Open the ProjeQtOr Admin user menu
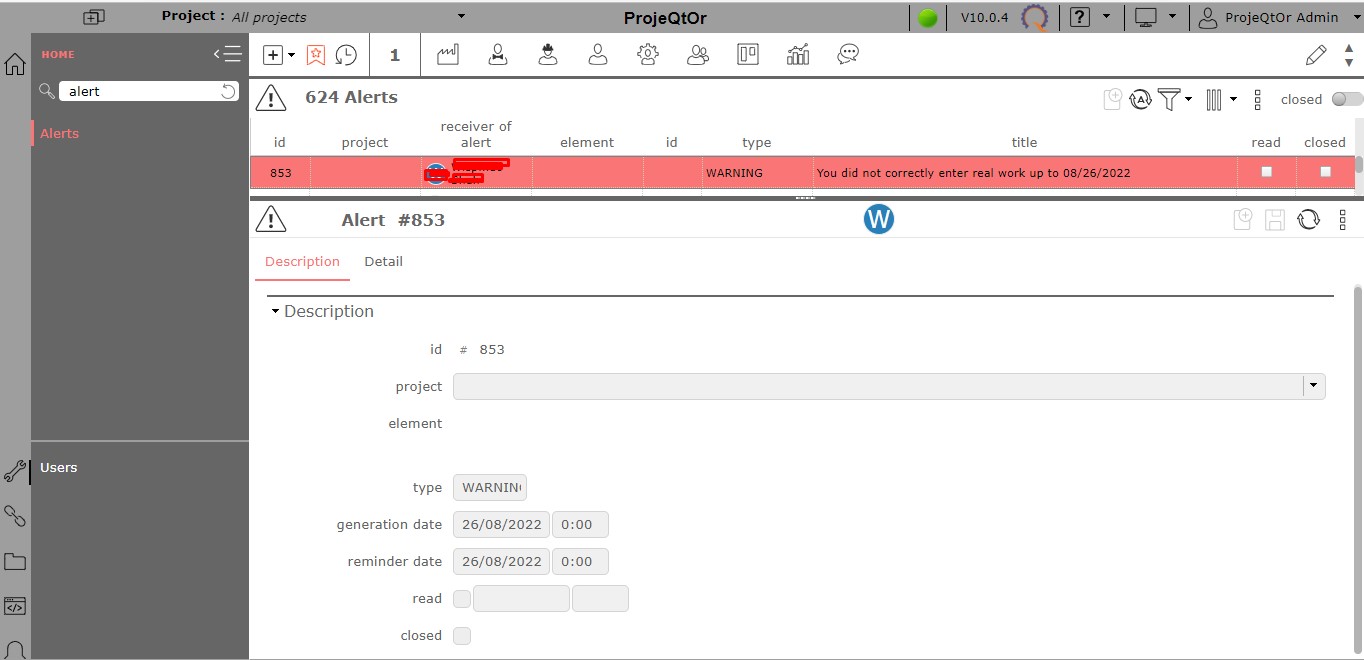 [x=1267, y=17]
